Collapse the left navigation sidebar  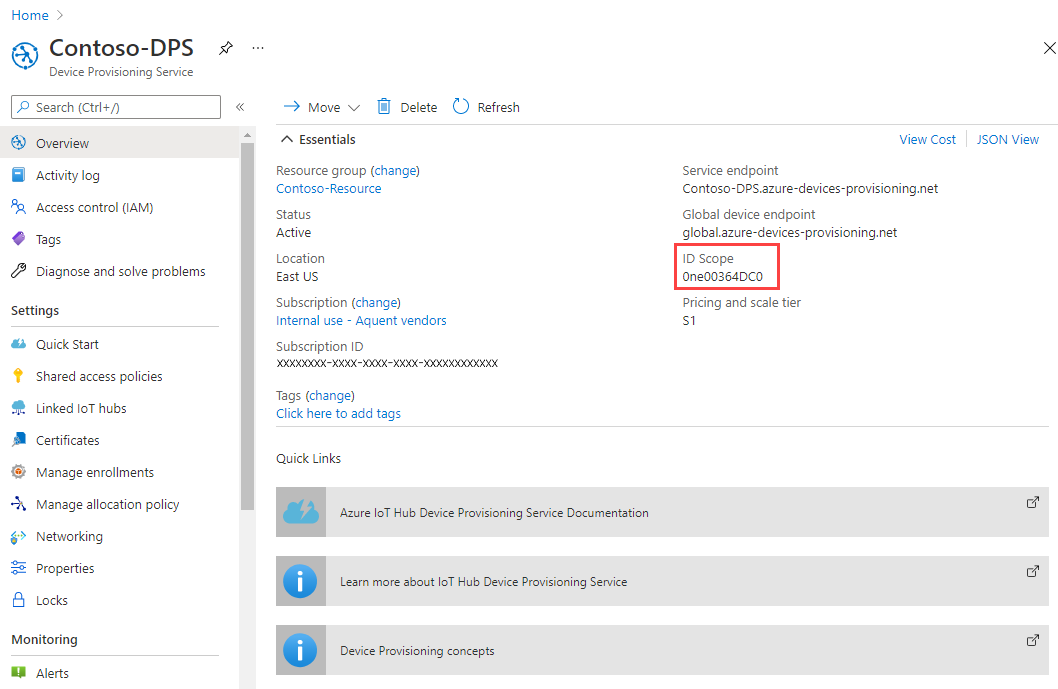click(x=240, y=107)
